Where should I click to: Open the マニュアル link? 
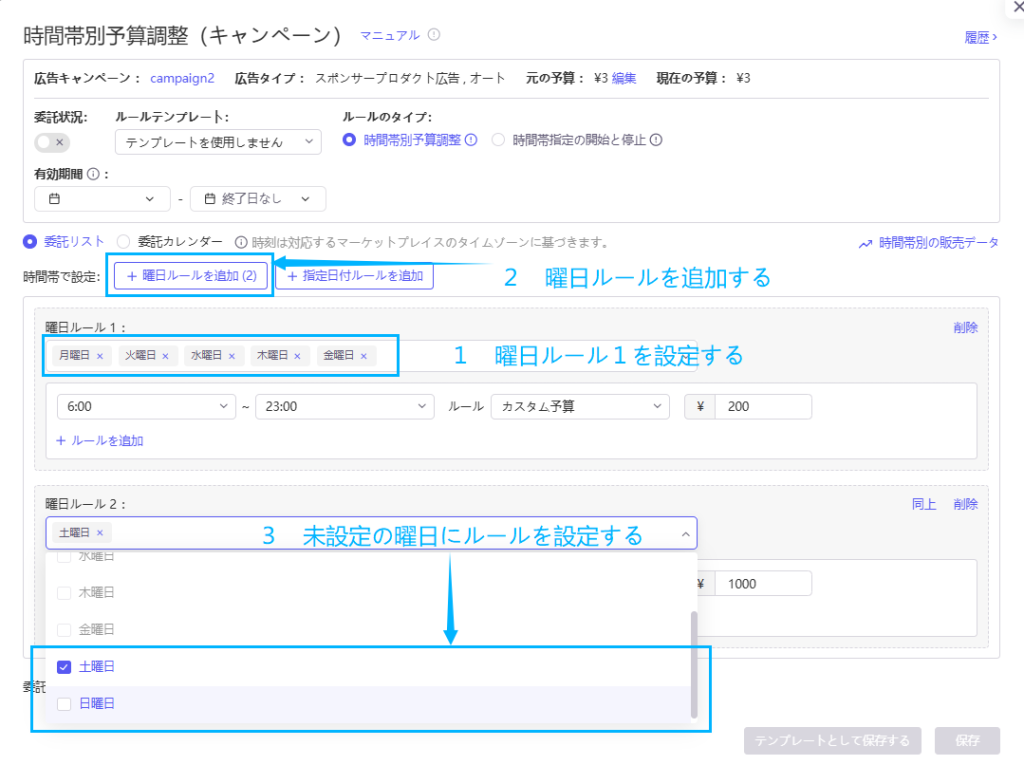390,35
